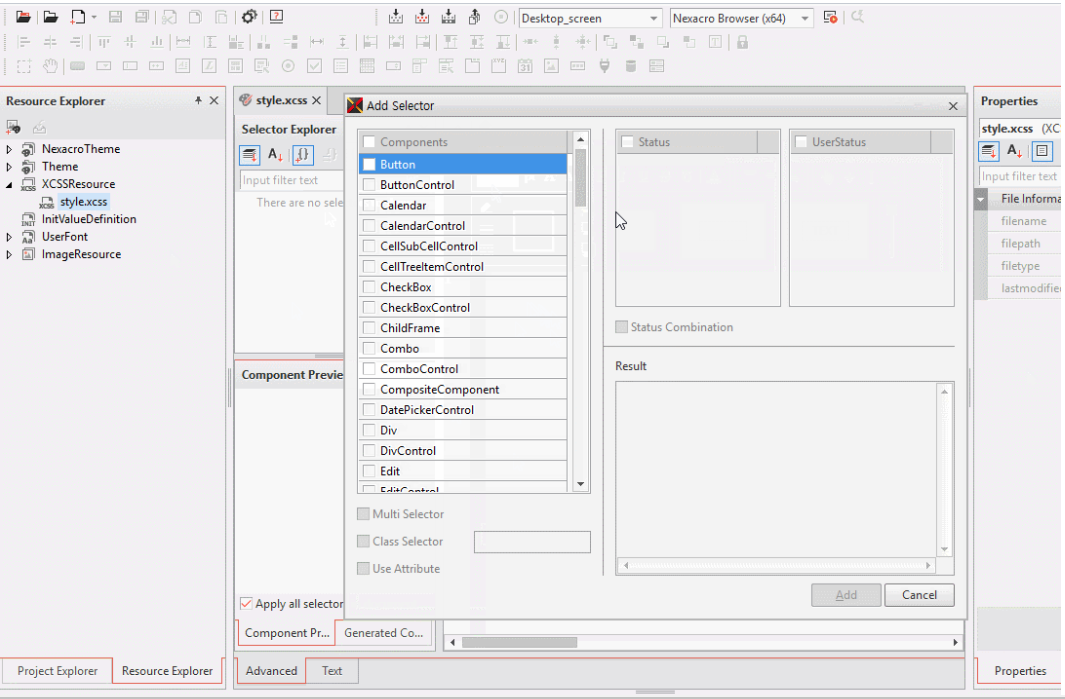Viewport: 1065px width, 699px height.
Task: Click the Add Theme icon in Resource Explorer
Action: 13,127
